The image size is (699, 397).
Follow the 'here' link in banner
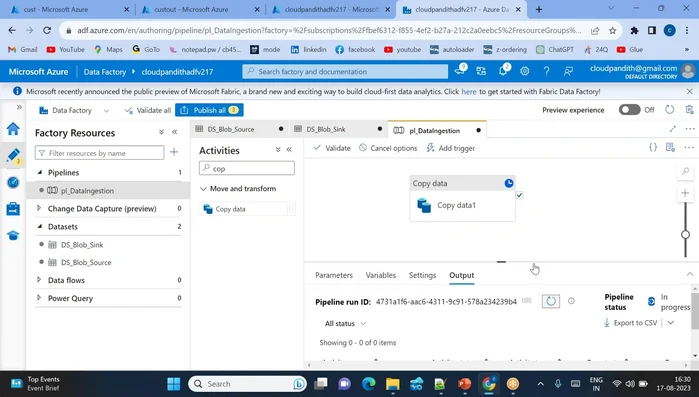469,92
